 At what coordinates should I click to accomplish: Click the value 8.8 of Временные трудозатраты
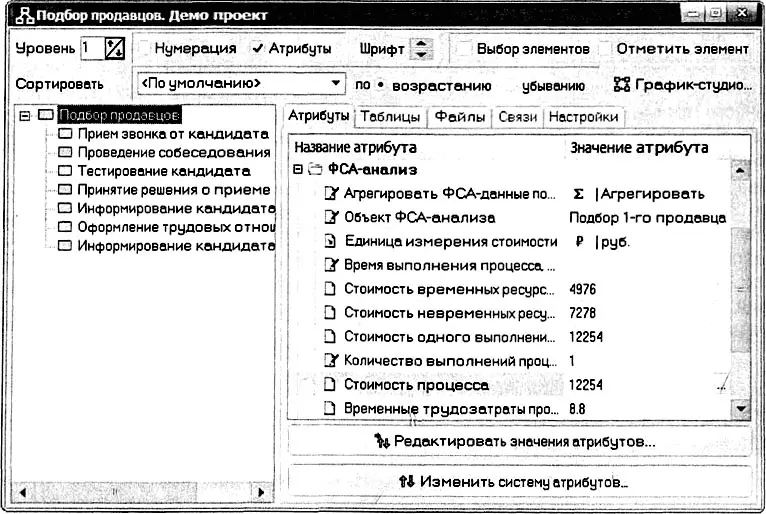[x=577, y=408]
